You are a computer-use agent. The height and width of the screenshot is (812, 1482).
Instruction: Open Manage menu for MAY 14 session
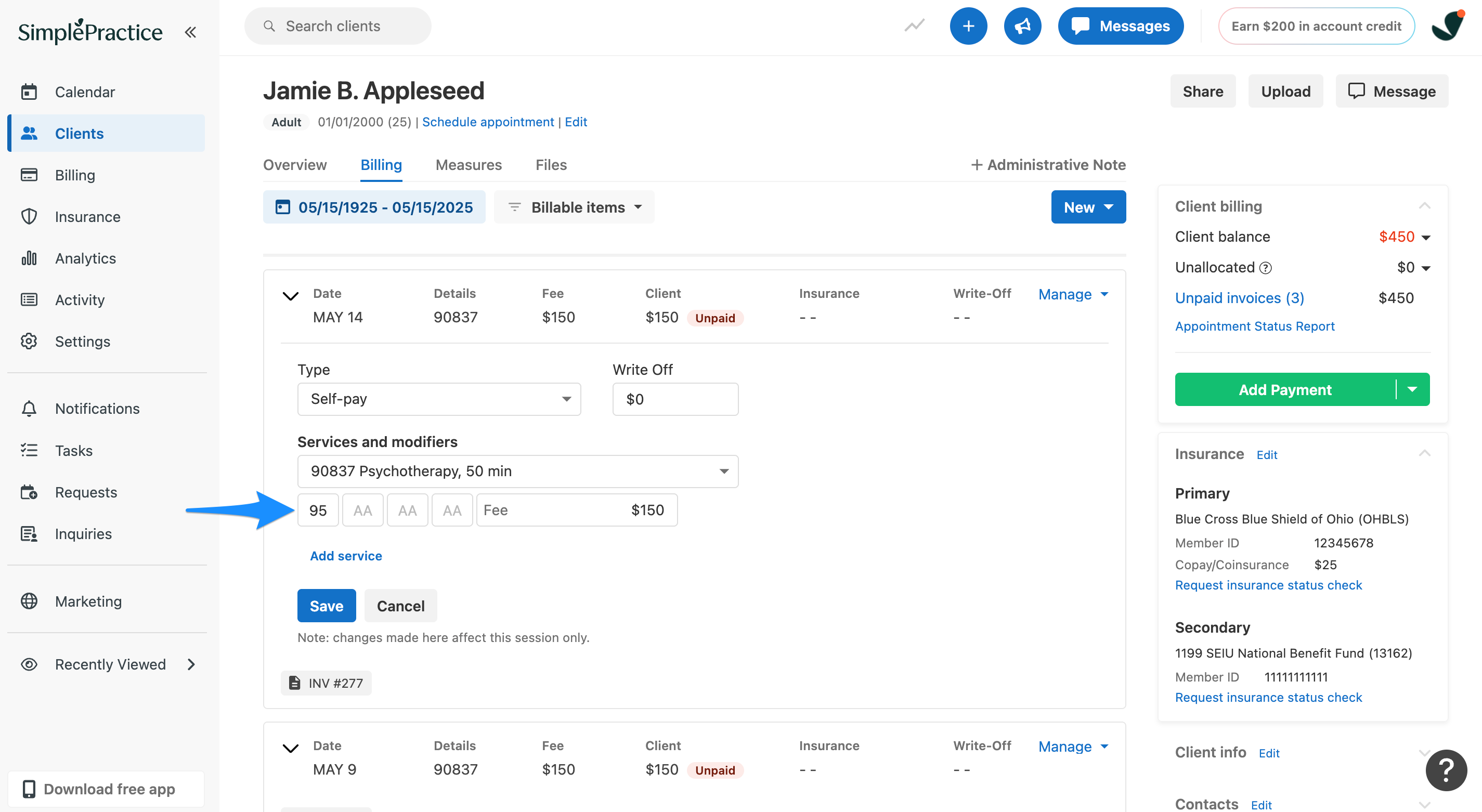pyautogui.click(x=1073, y=294)
